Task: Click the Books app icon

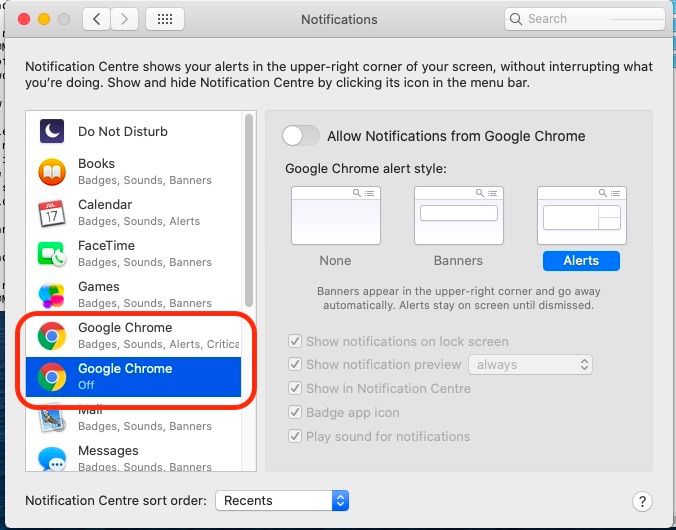Action: tap(52, 172)
